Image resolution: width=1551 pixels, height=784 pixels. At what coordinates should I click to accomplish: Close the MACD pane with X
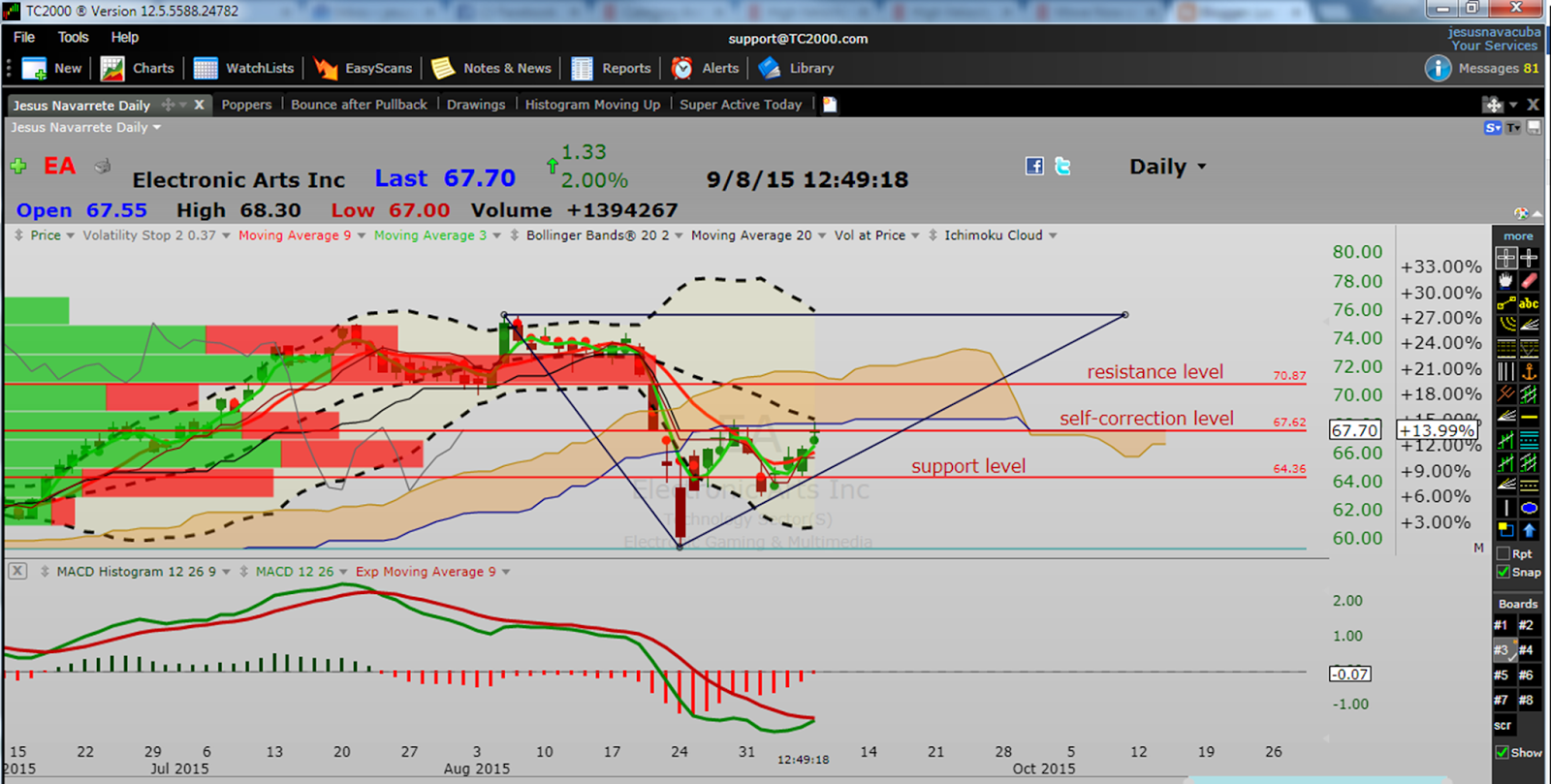coord(17,571)
